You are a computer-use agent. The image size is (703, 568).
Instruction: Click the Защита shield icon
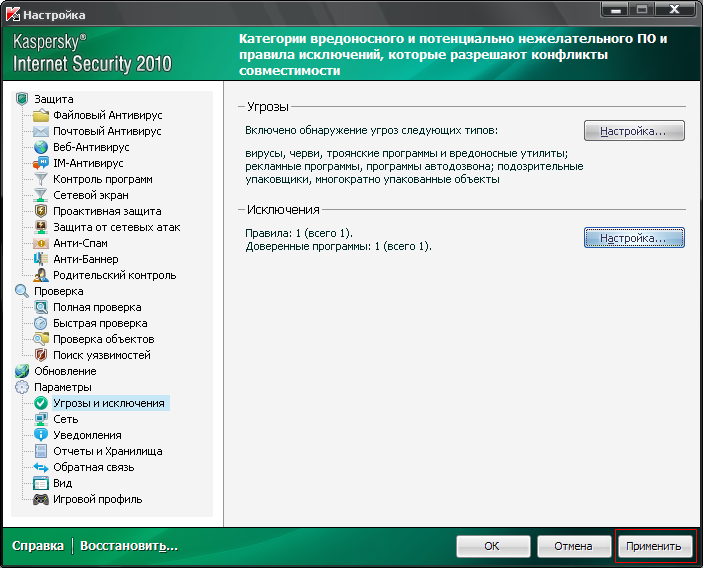(x=22, y=99)
